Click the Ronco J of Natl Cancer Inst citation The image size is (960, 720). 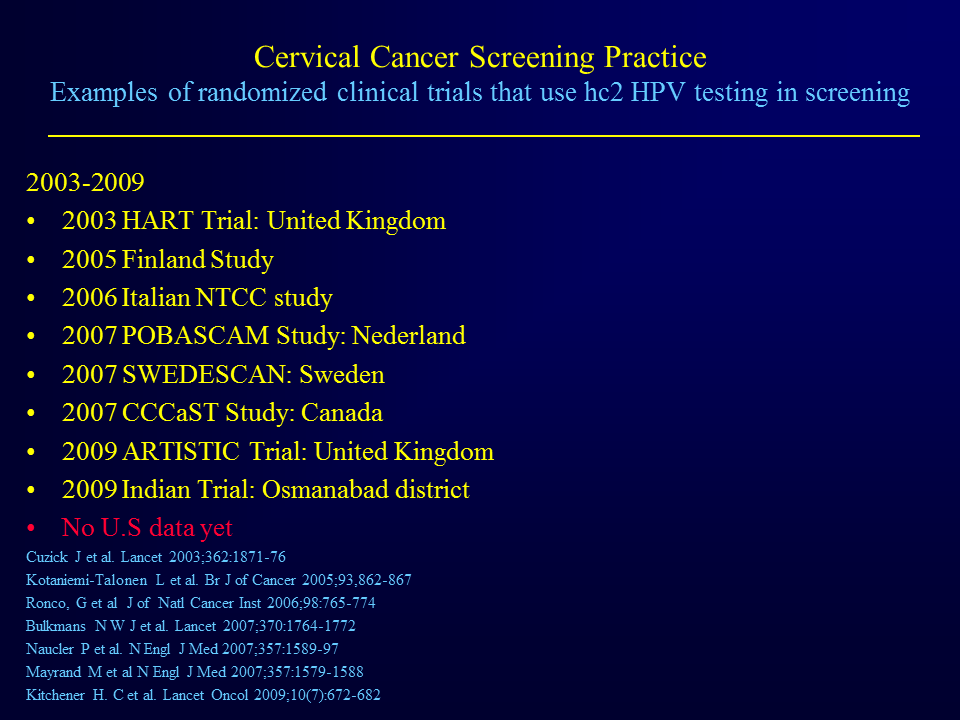click(x=201, y=603)
